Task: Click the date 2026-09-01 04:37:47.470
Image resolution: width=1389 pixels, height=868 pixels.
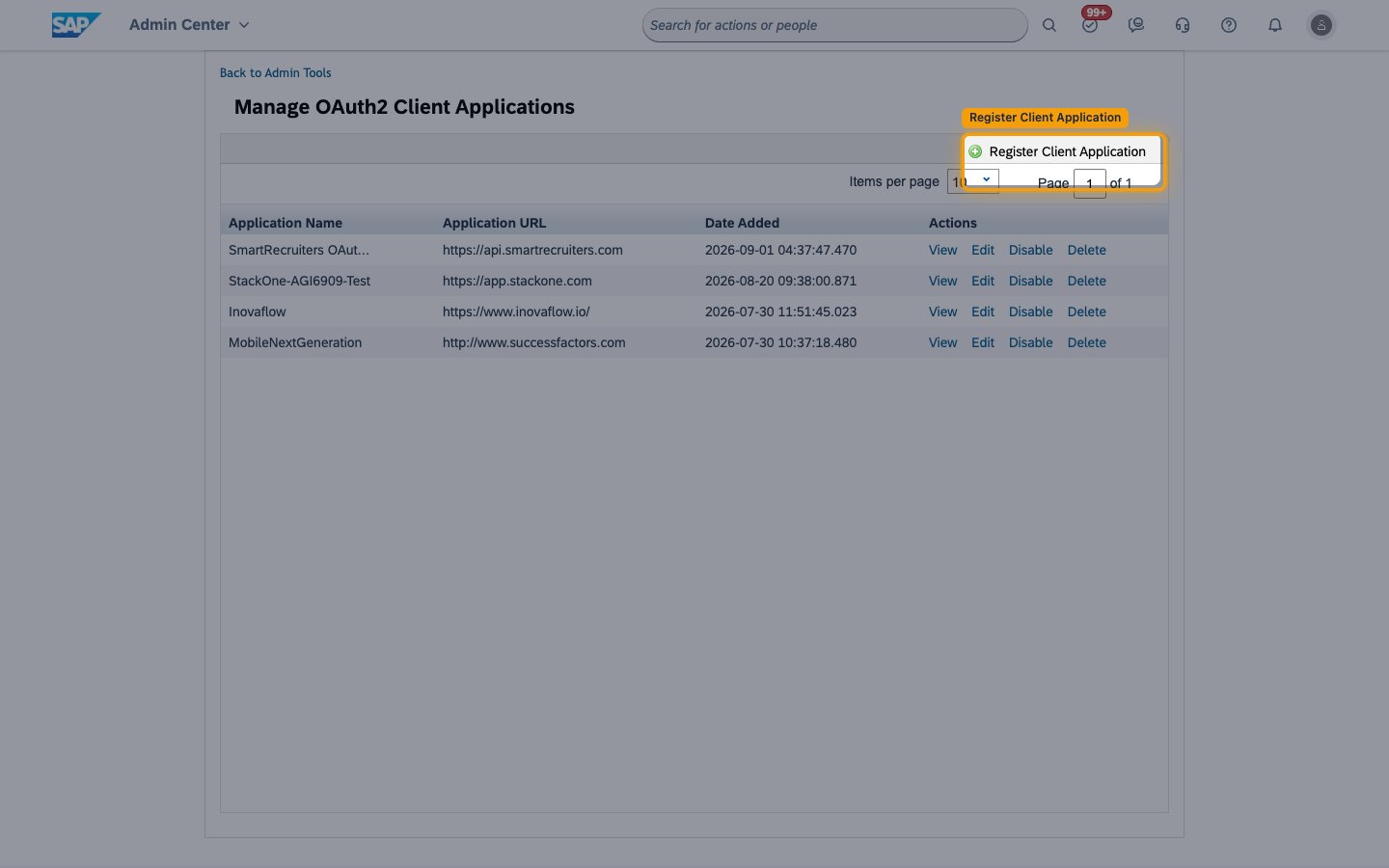Action: pos(780,250)
